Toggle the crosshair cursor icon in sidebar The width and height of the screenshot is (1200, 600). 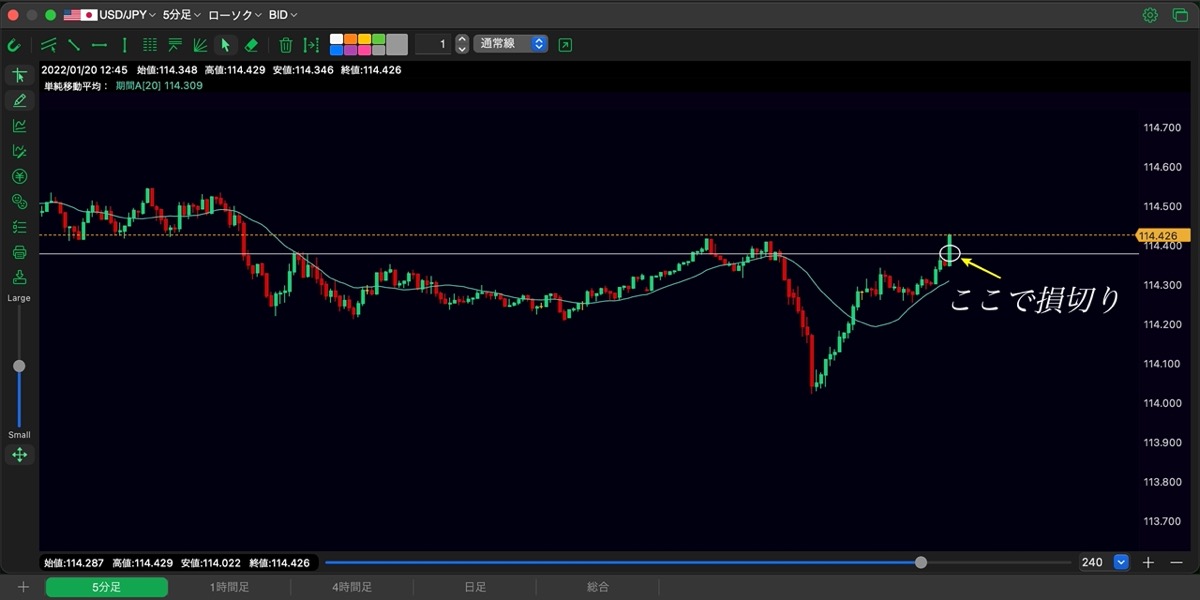(19, 76)
